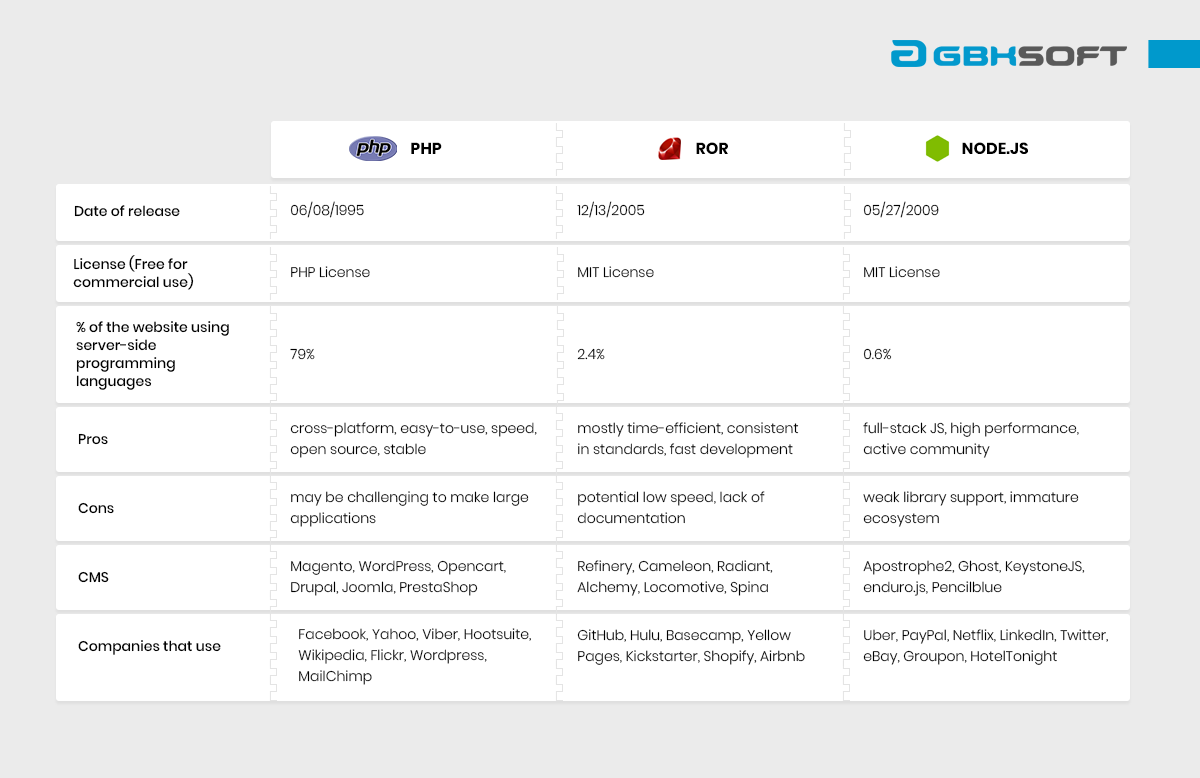Viewport: 1200px width, 778px height.
Task: Click the GBKSOFT logo at top right
Action: coord(1009,54)
